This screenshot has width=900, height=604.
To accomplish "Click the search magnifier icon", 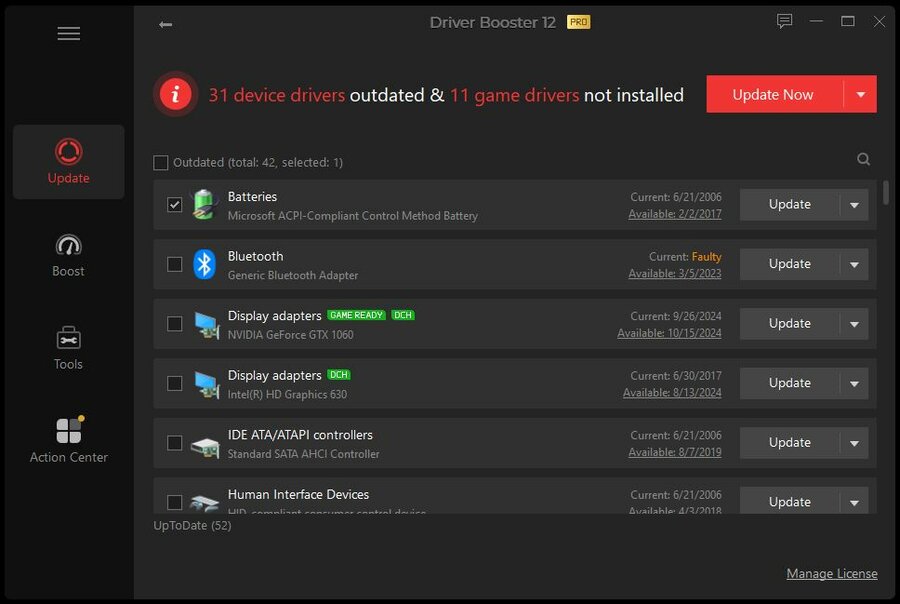I will pyautogui.click(x=863, y=159).
